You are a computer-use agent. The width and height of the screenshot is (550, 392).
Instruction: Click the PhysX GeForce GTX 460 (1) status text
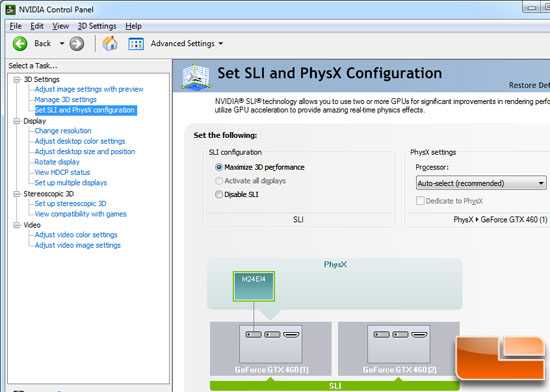click(x=500, y=220)
